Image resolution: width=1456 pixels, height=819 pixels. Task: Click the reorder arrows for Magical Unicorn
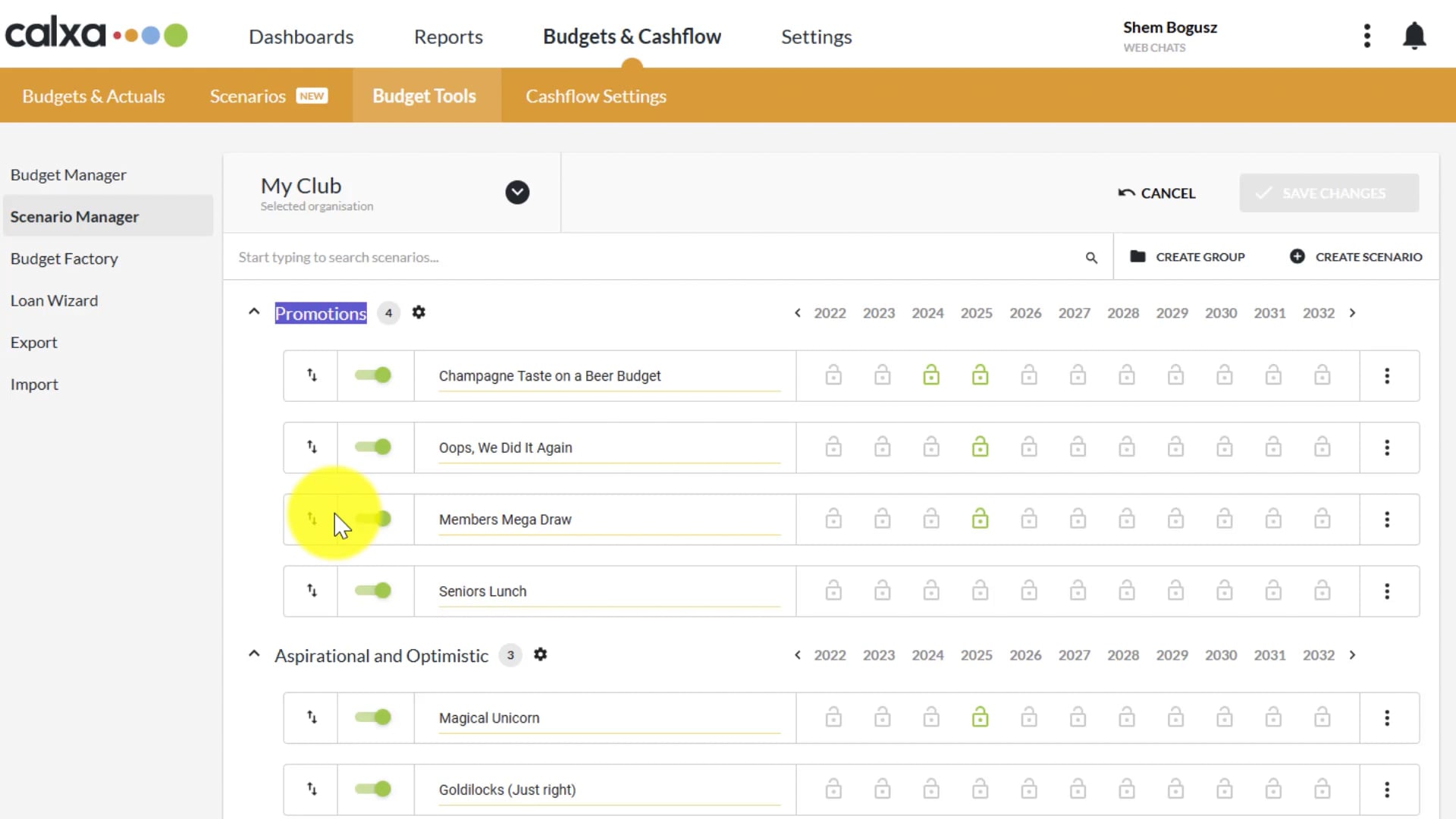click(x=312, y=717)
